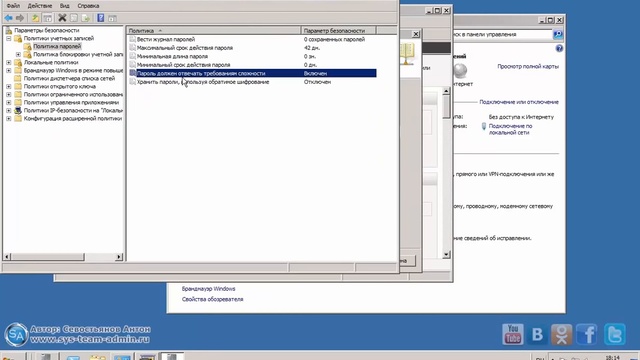The image size is (640, 360).
Task: Select Минимальный срок действия пароля policy
Action: coord(183,65)
